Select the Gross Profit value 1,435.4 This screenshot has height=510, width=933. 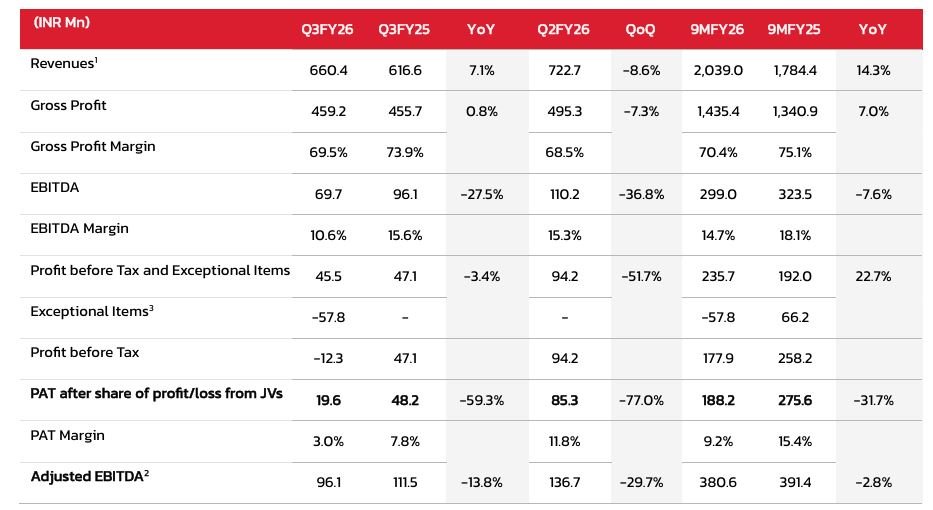[x=715, y=112]
